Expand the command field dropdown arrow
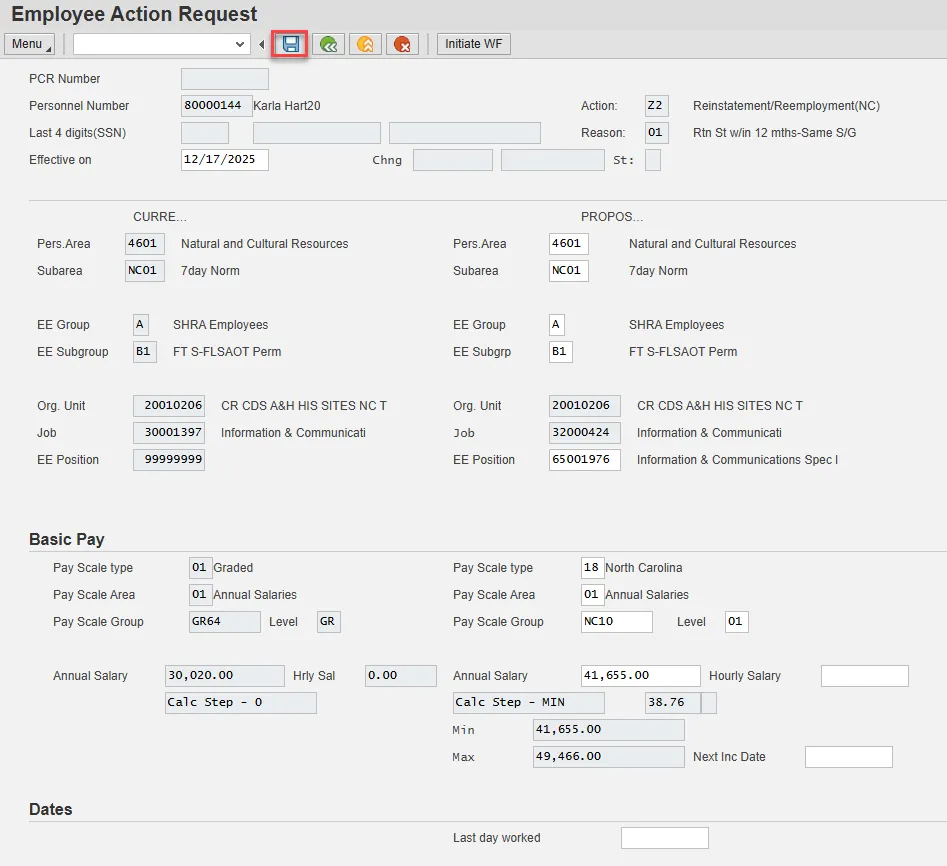The image size is (947, 866). pos(240,44)
